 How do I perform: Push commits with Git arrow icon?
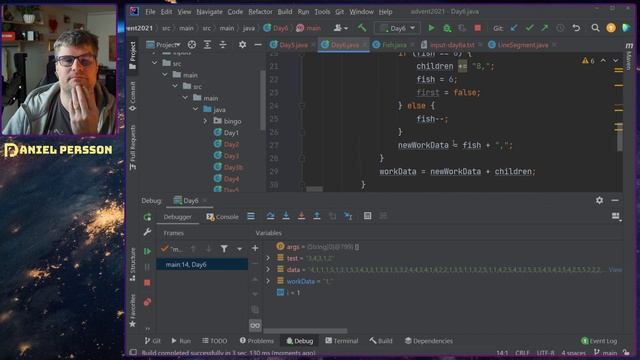coord(544,28)
